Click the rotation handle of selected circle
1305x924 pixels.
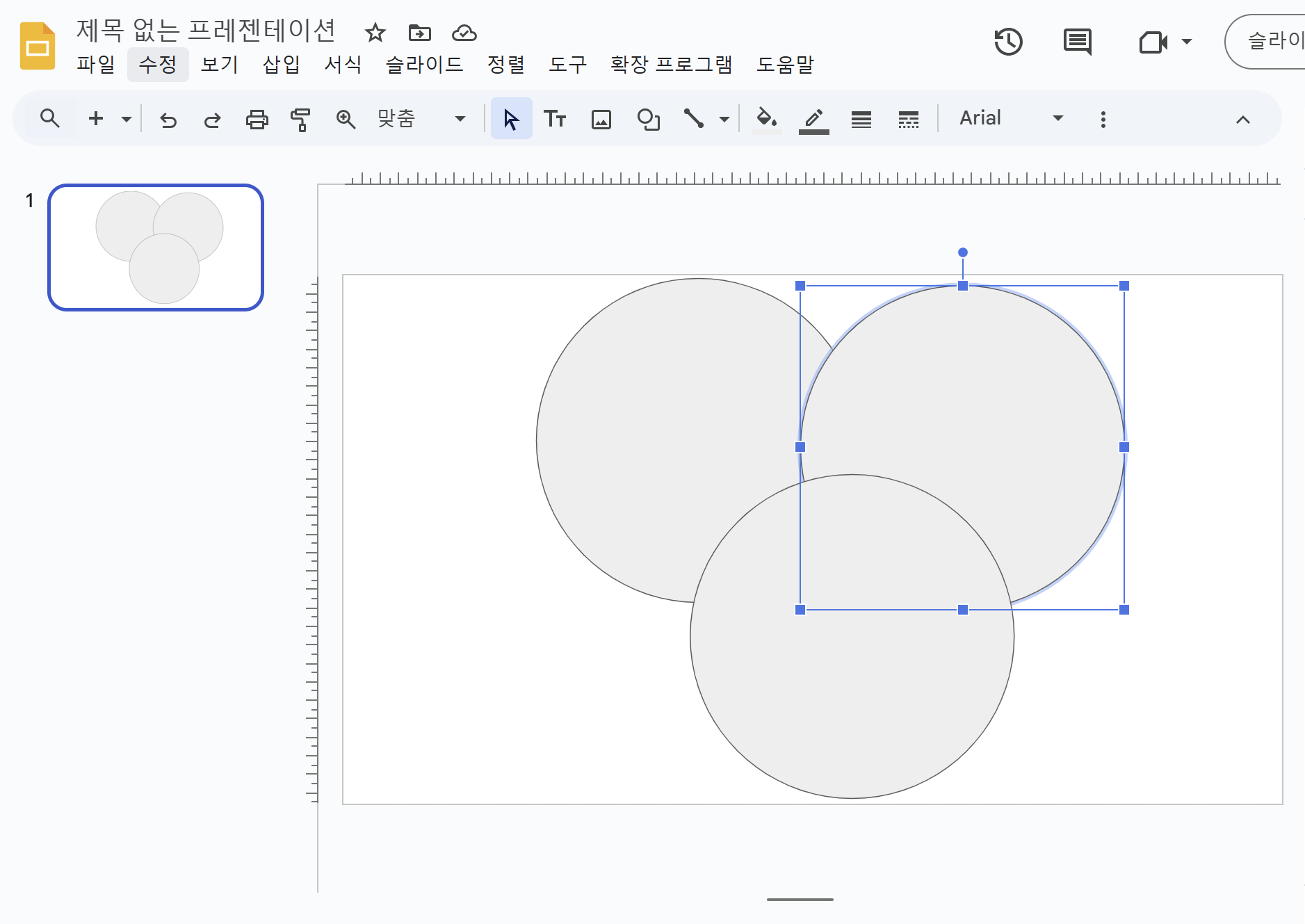point(963,252)
